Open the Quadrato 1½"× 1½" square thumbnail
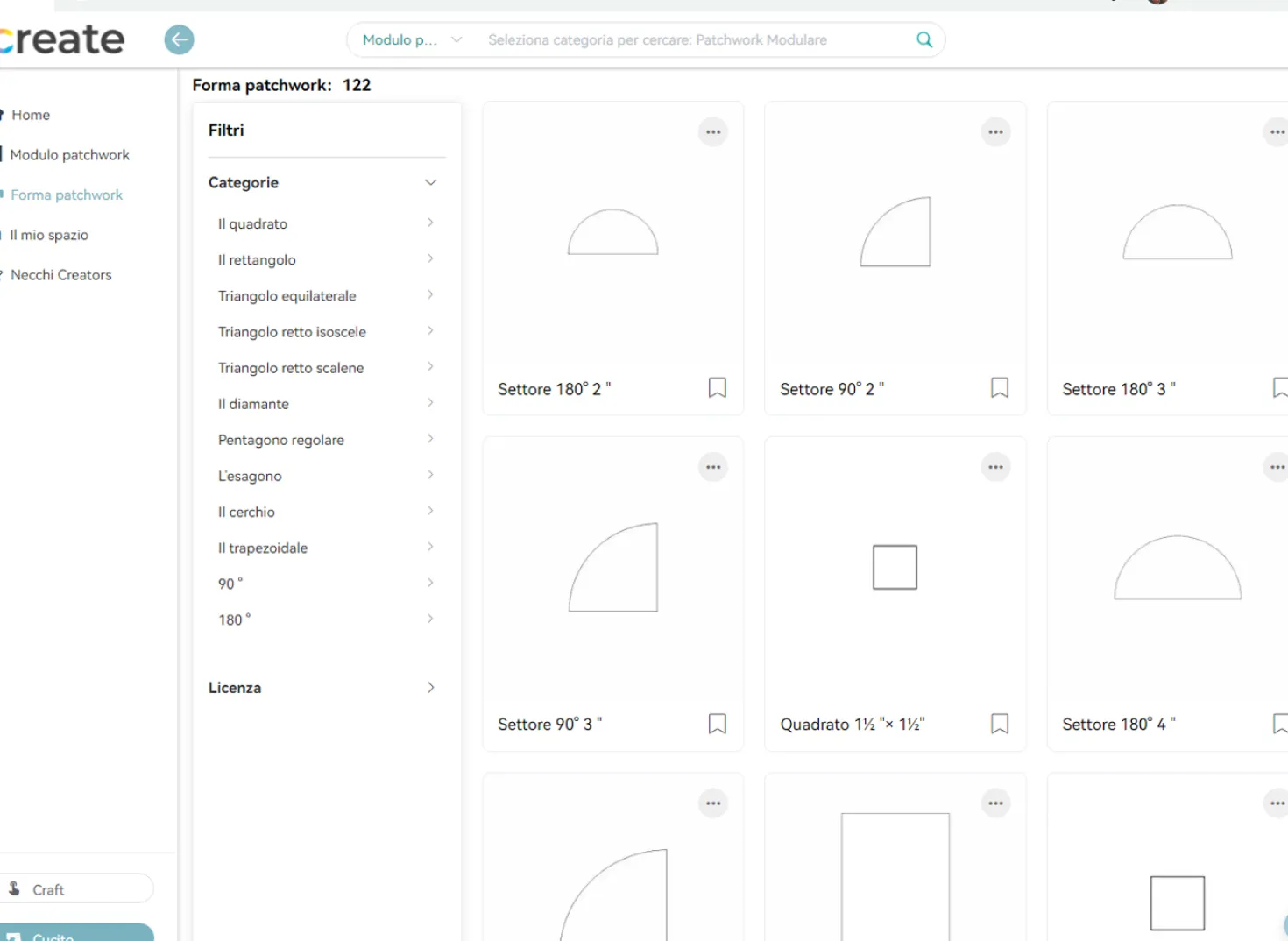 895,567
